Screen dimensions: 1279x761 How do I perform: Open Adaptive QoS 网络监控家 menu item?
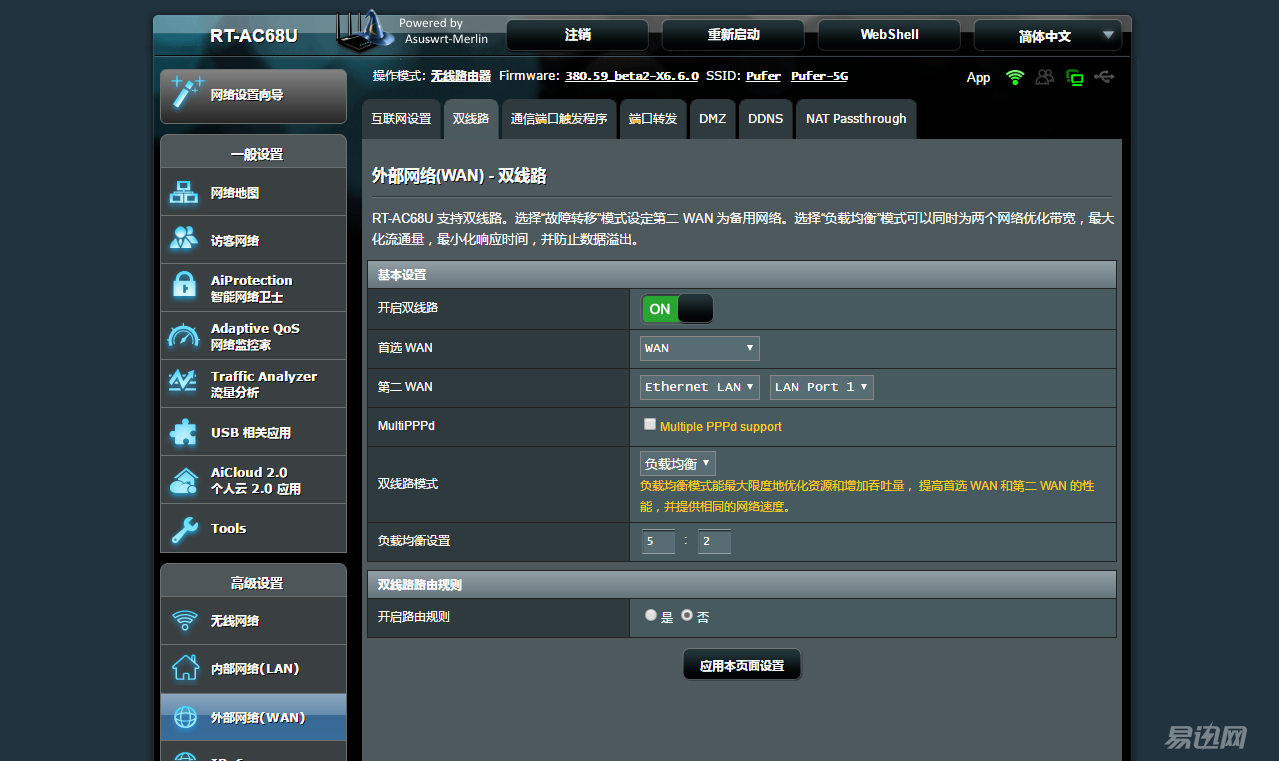point(253,336)
